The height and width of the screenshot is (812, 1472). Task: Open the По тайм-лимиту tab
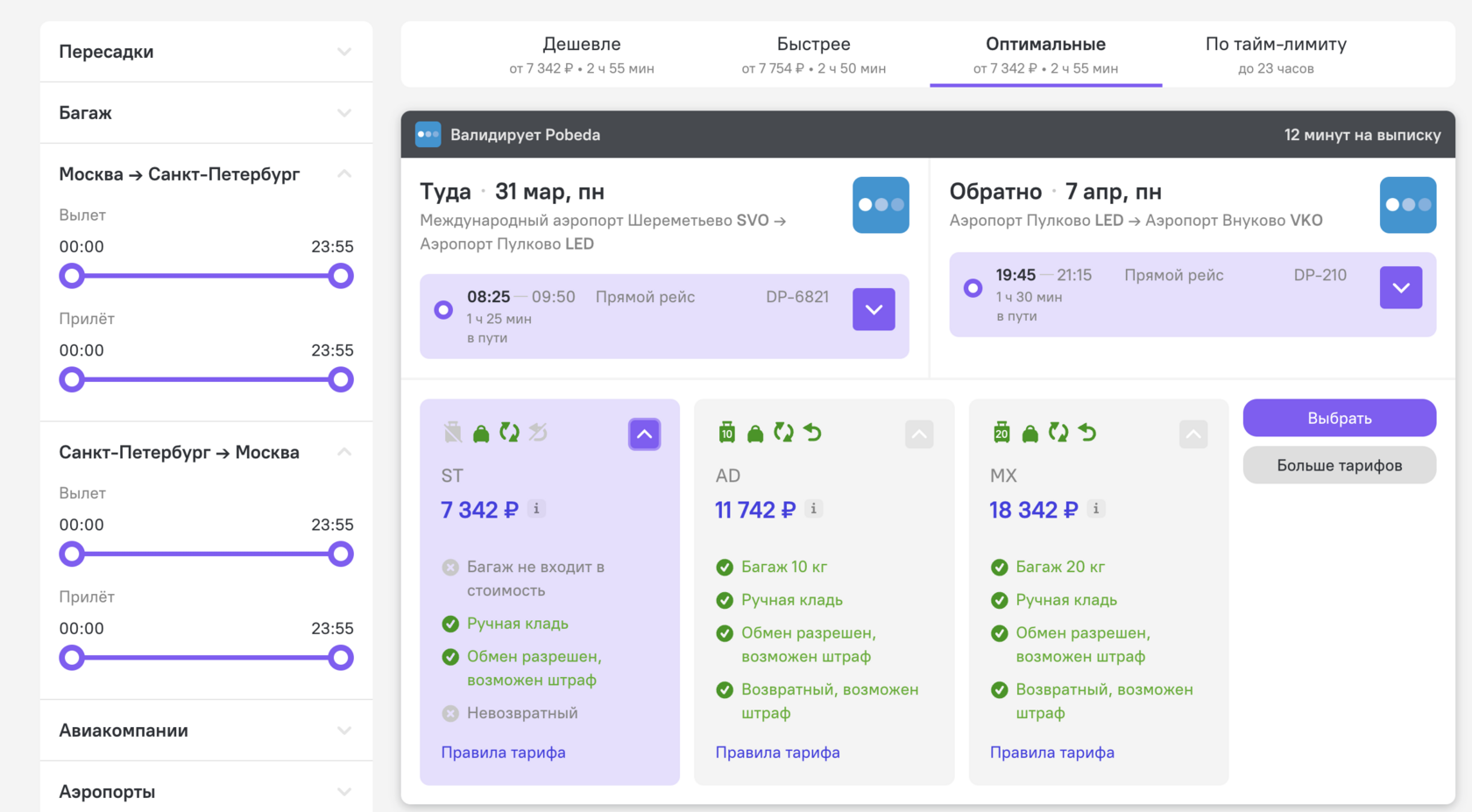point(1276,54)
